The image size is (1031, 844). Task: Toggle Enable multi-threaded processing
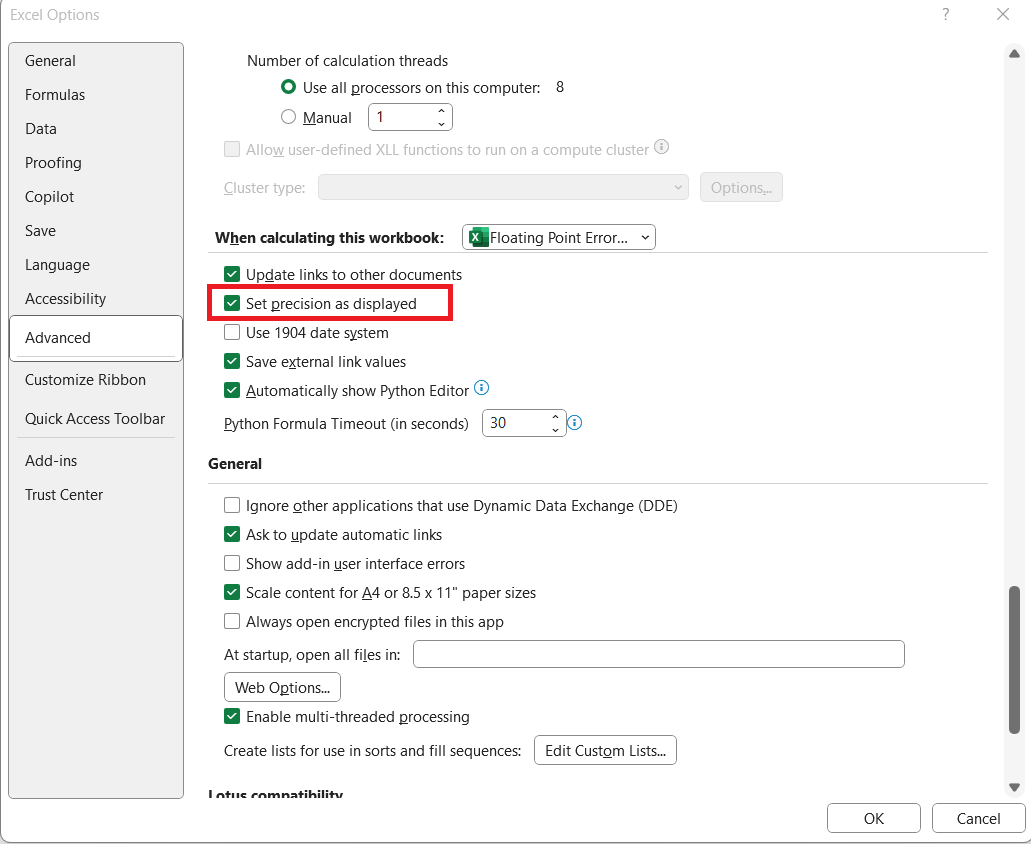point(231,716)
